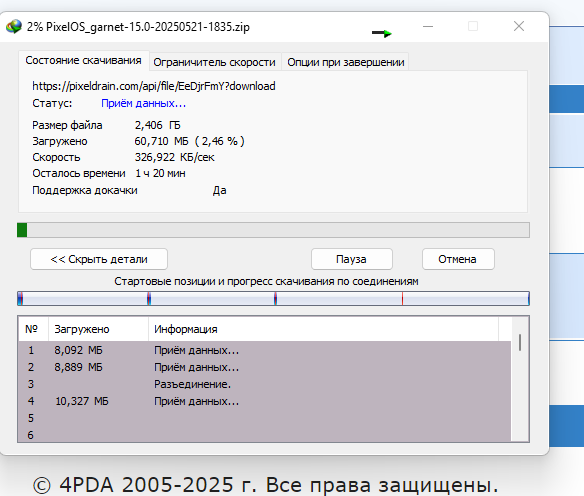This screenshot has width=584, height=496.
Task: Click the Пауза button
Action: click(352, 259)
